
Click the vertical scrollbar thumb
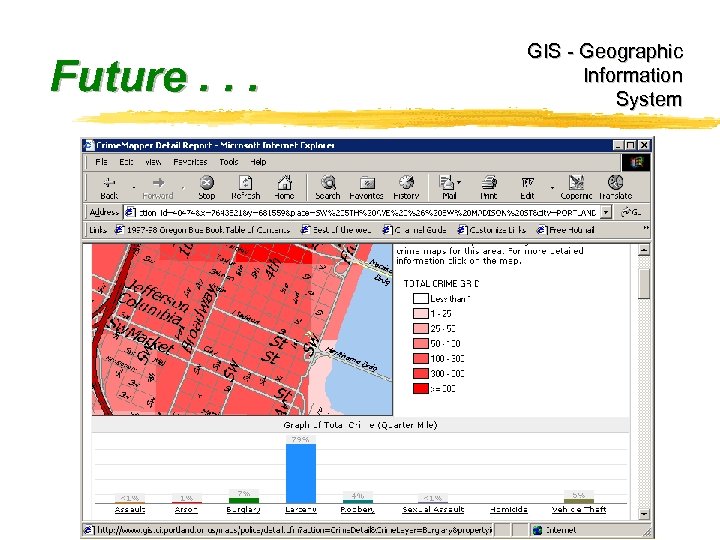644,283
